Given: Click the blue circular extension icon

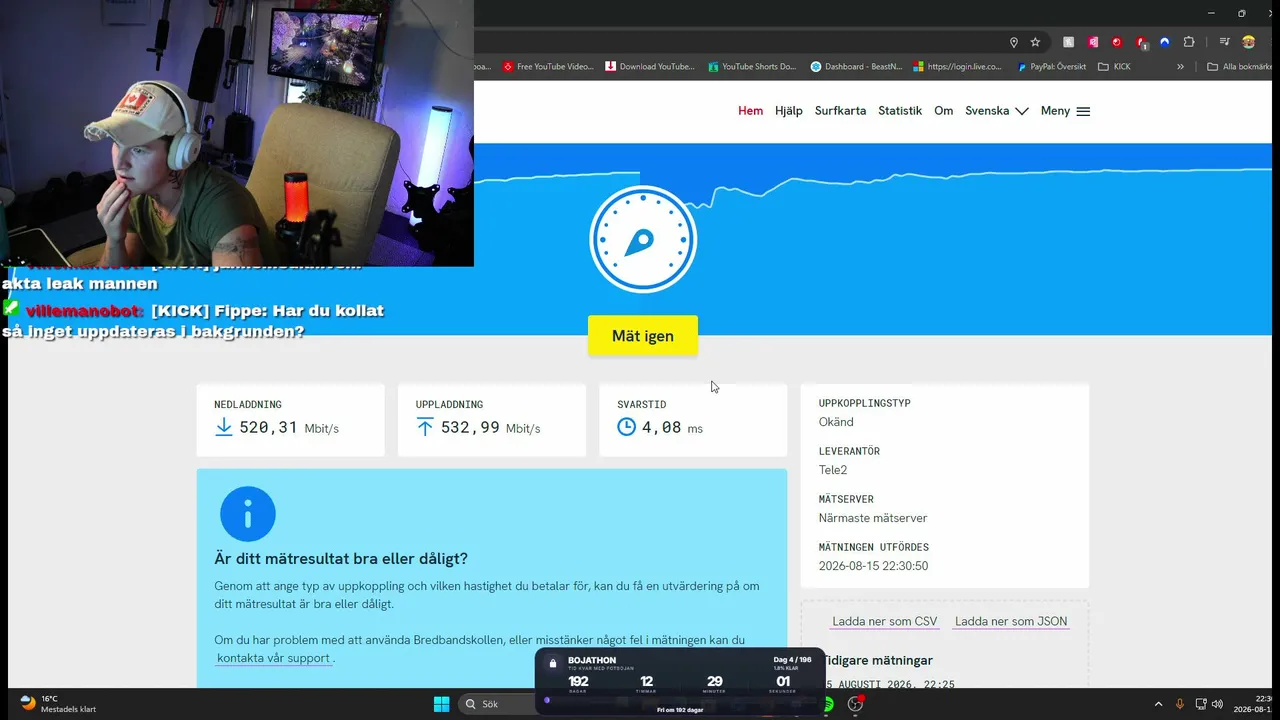Looking at the screenshot, I should pos(1165,42).
